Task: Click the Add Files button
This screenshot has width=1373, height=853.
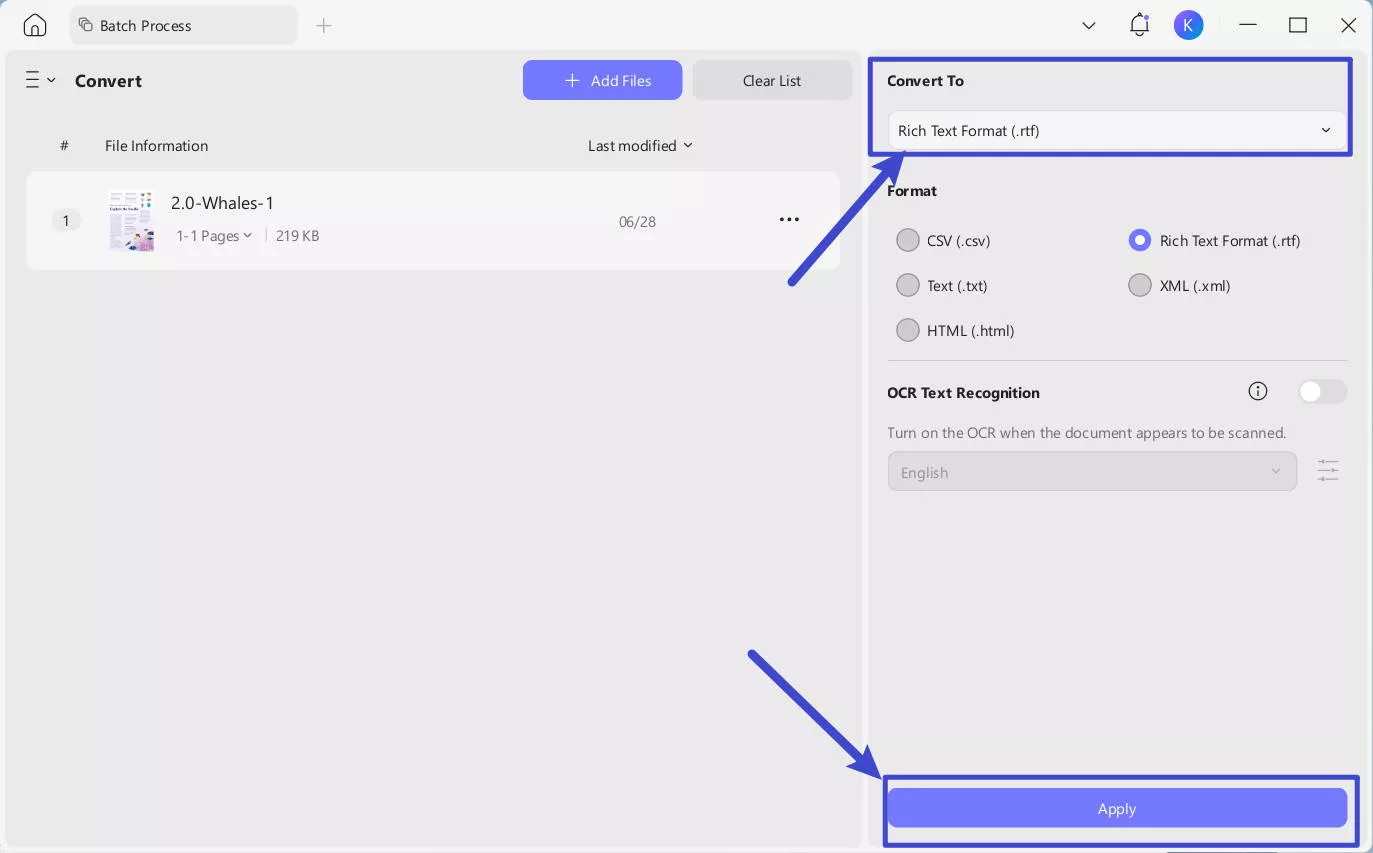Action: point(602,80)
